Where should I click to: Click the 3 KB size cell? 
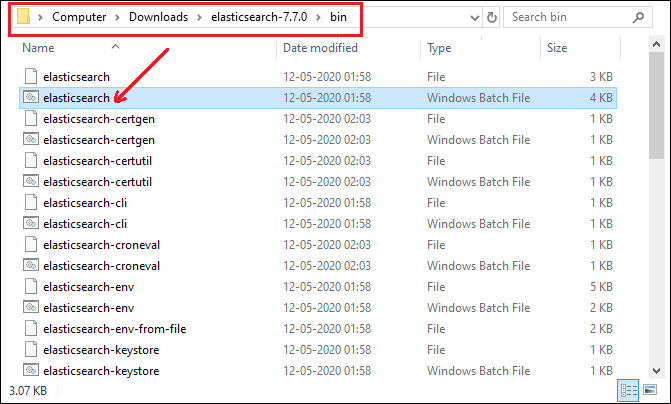point(601,77)
